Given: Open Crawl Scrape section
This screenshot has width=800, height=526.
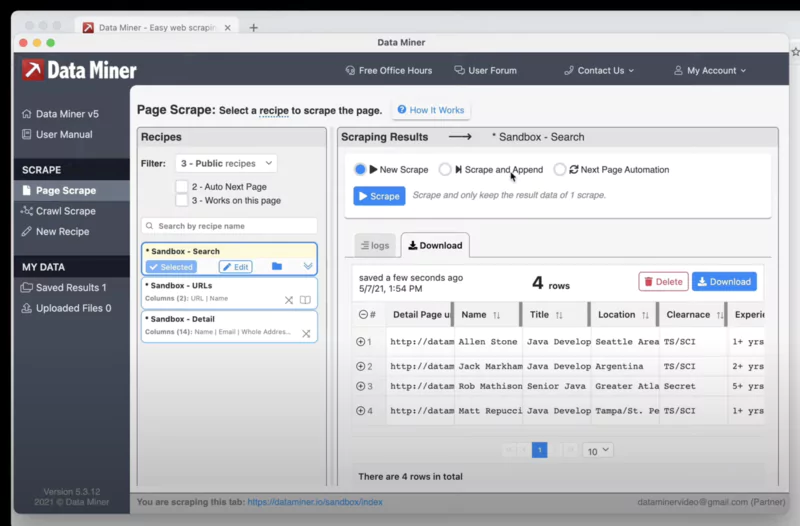Looking at the screenshot, I should tap(58, 211).
